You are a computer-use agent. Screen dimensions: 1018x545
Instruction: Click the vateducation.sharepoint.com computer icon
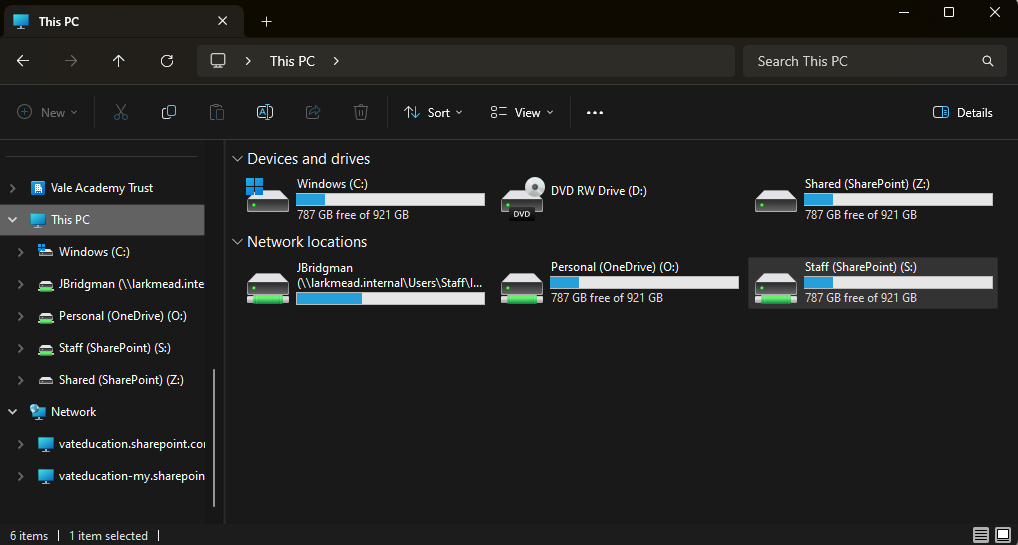(45, 444)
